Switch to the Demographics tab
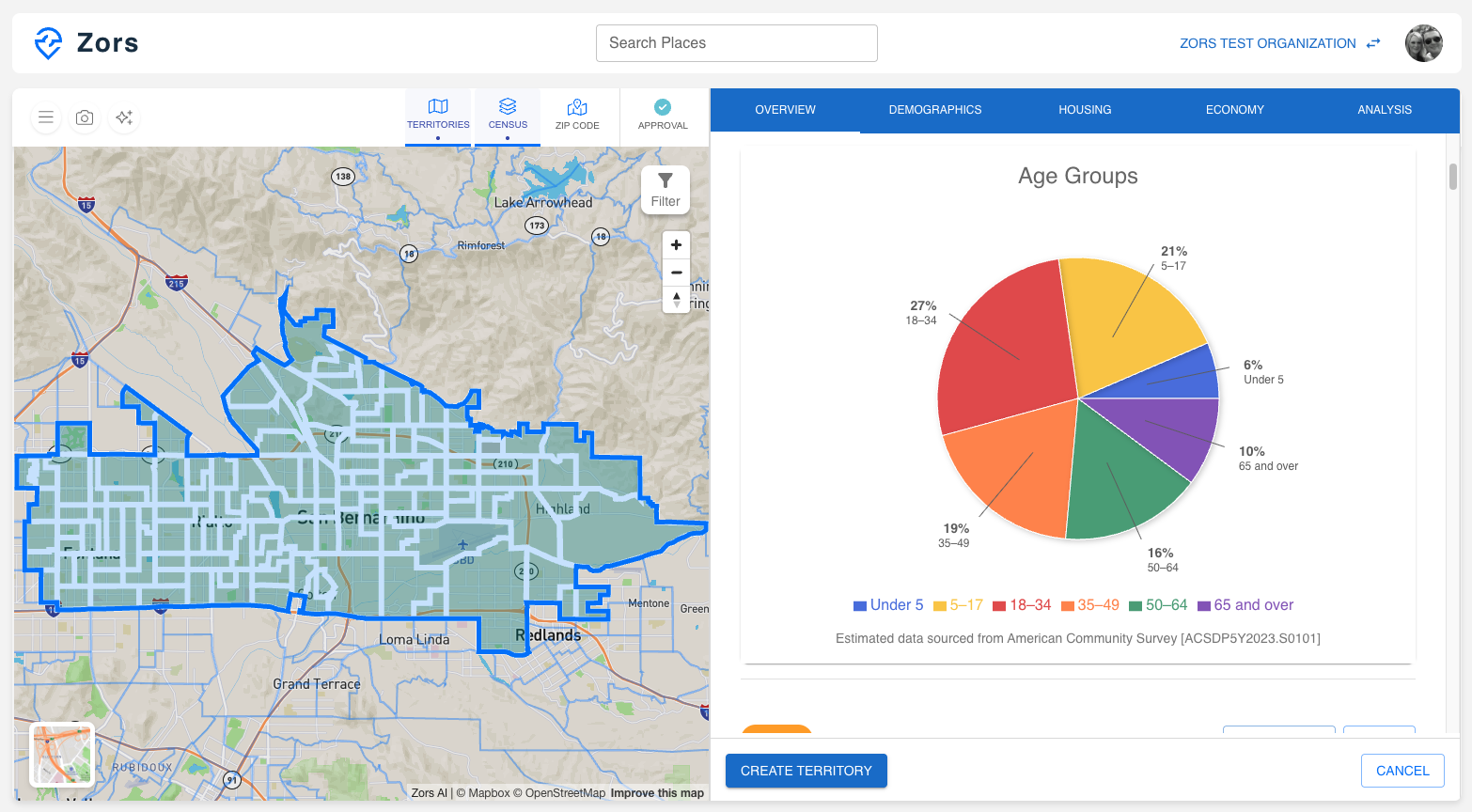 click(x=934, y=110)
